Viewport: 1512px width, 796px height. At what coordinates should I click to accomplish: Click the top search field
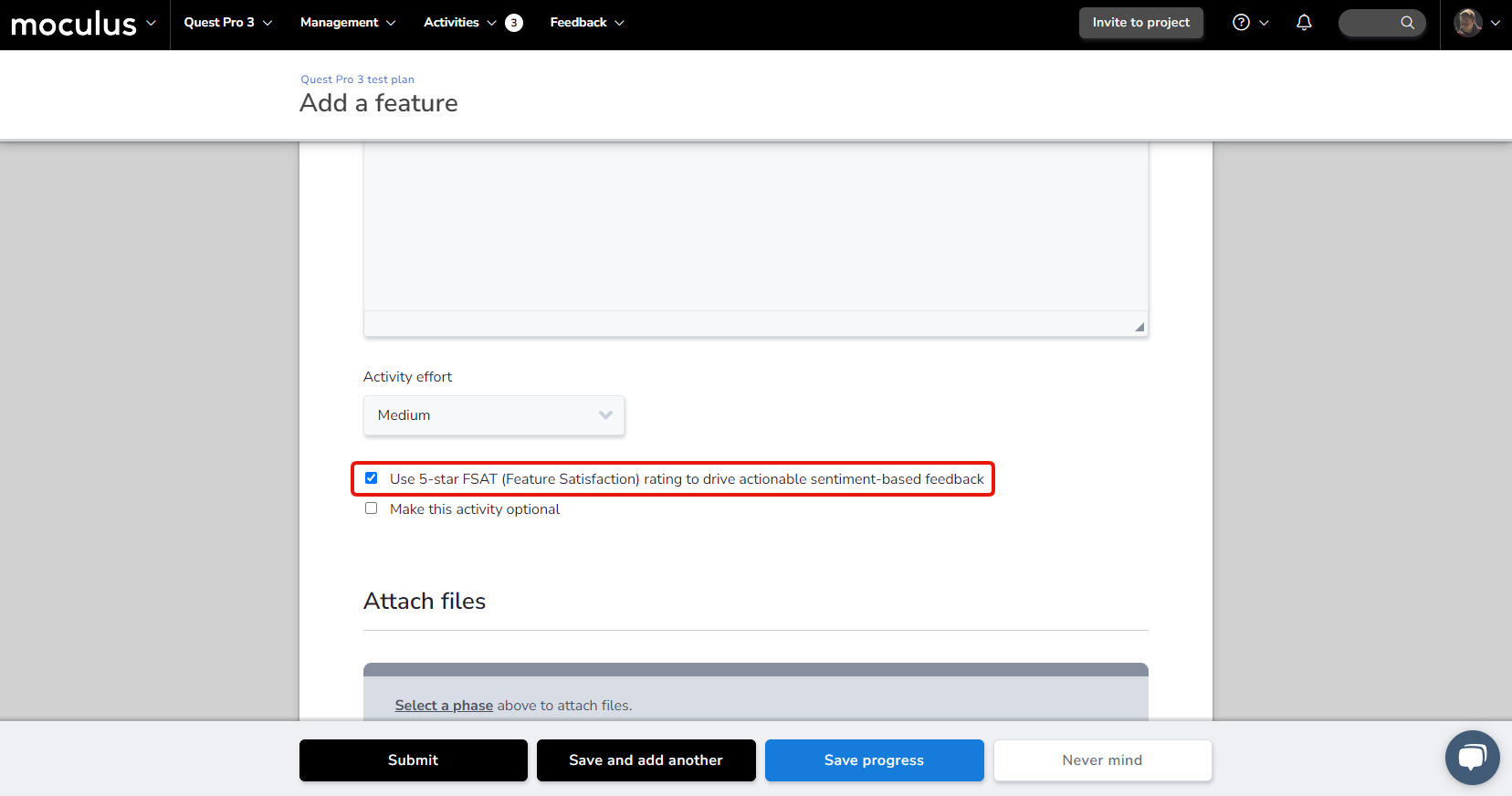point(1381,23)
